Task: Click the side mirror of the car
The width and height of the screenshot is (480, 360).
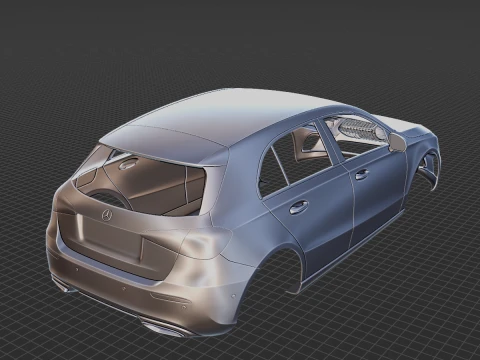Action: (x=397, y=142)
